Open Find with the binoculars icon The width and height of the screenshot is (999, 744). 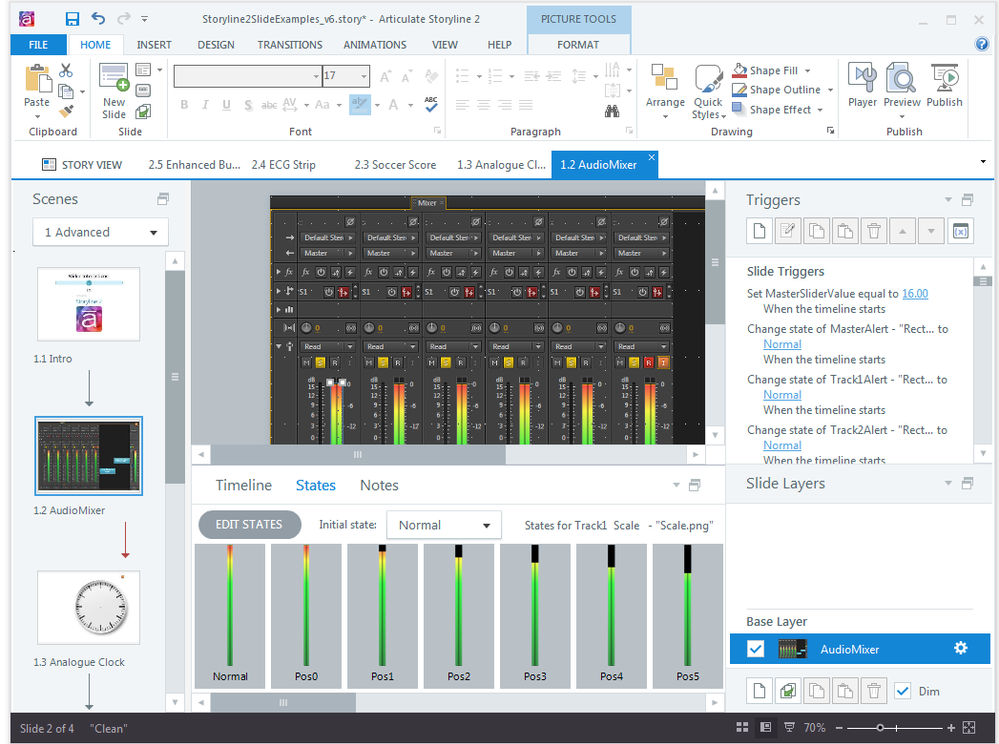coord(612,111)
